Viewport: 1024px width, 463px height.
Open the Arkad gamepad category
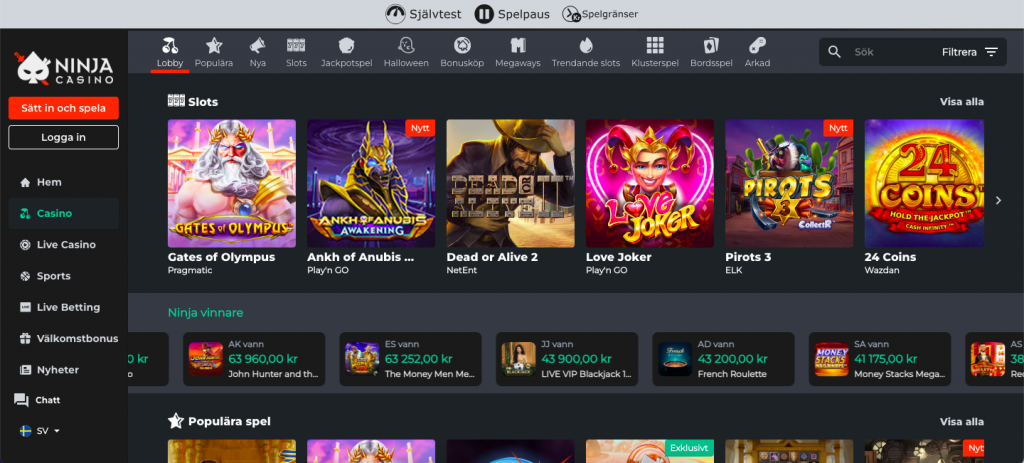[758, 46]
